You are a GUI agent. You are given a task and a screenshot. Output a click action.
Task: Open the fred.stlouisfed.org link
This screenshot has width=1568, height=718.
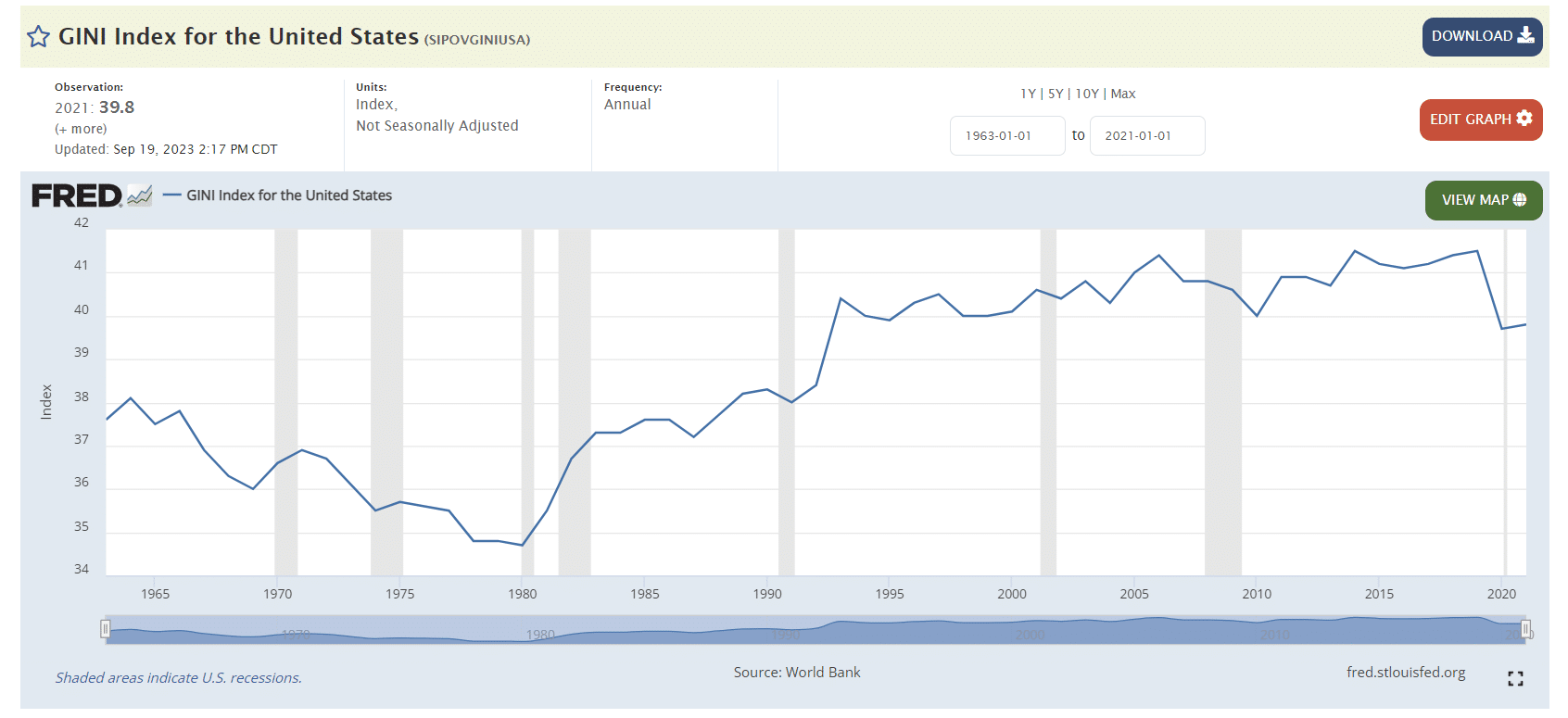click(x=1405, y=673)
